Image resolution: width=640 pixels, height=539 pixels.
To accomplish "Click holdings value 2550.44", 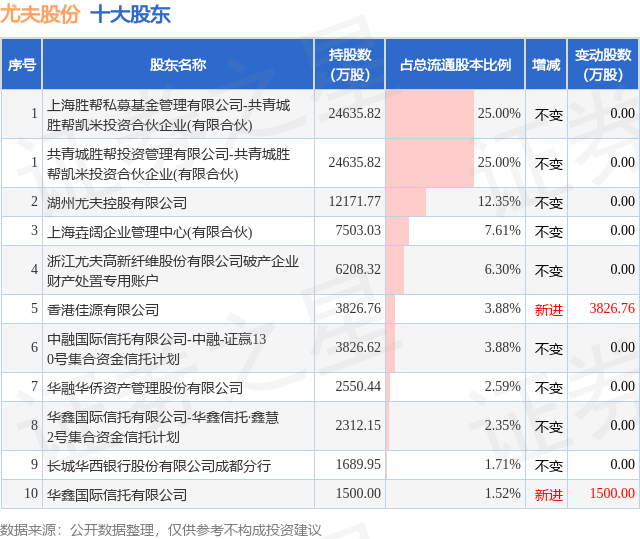I will click(x=358, y=386).
